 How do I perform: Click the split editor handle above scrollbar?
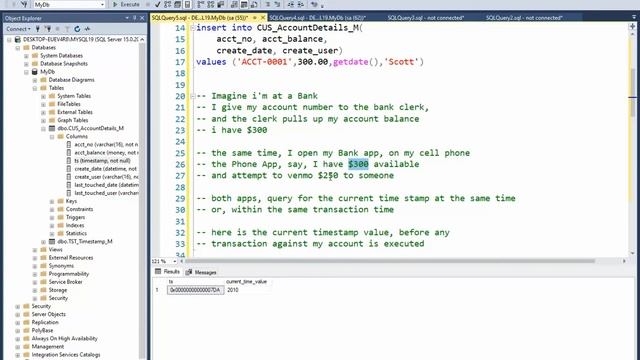coord(632,27)
